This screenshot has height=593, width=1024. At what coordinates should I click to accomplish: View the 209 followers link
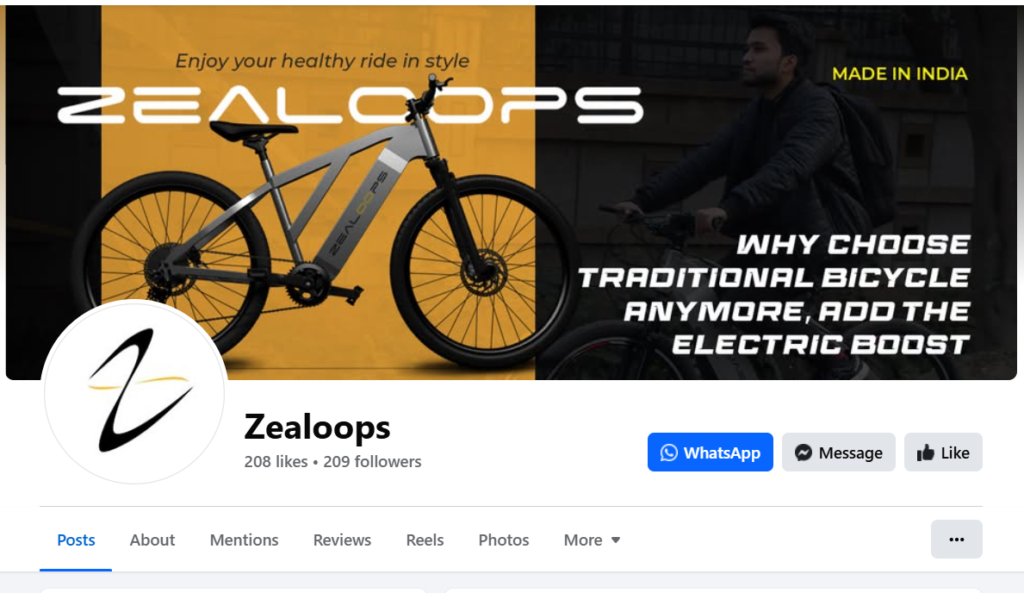[372, 462]
